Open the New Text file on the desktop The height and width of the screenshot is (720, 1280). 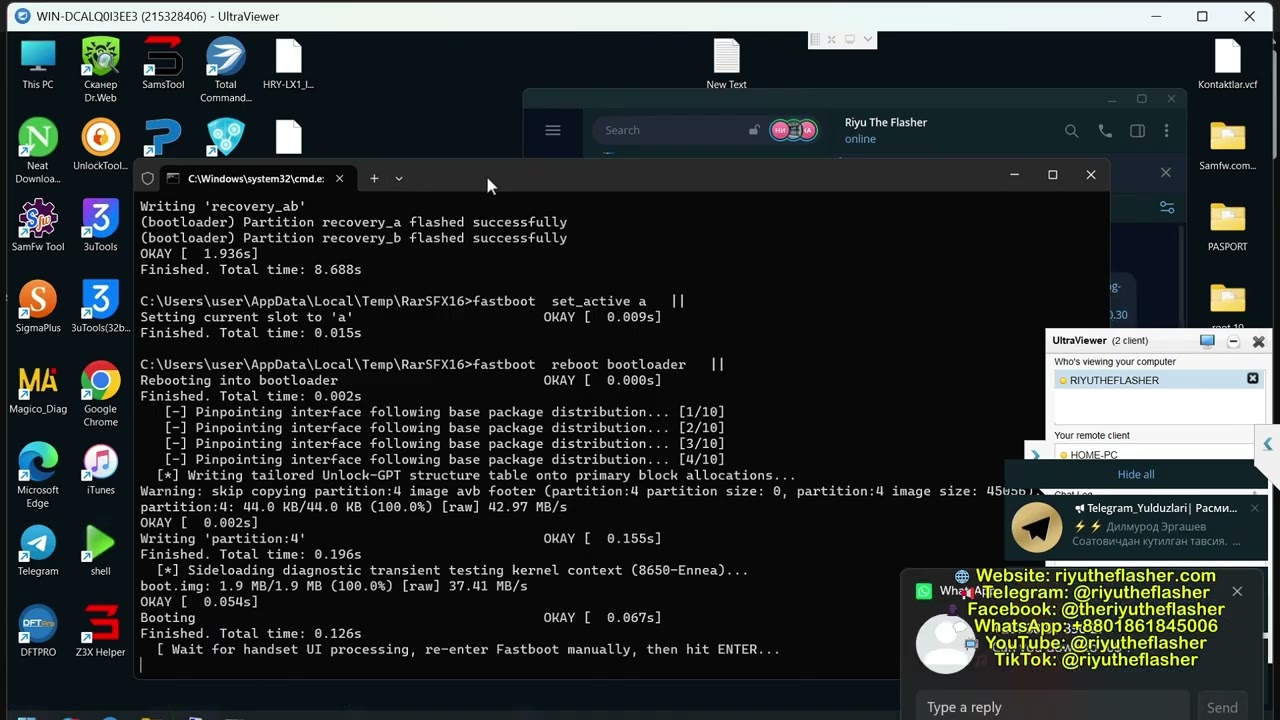727,64
